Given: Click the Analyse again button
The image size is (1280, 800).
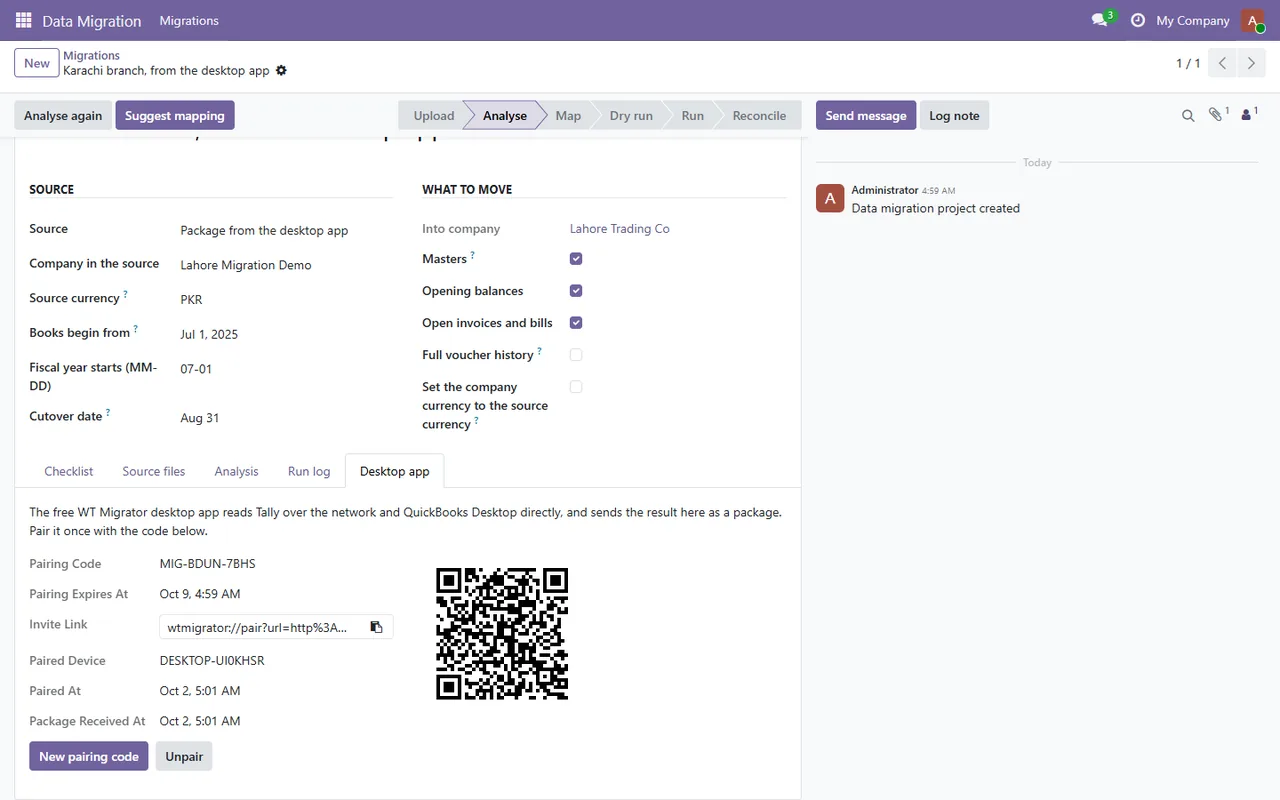Looking at the screenshot, I should pos(63,115).
